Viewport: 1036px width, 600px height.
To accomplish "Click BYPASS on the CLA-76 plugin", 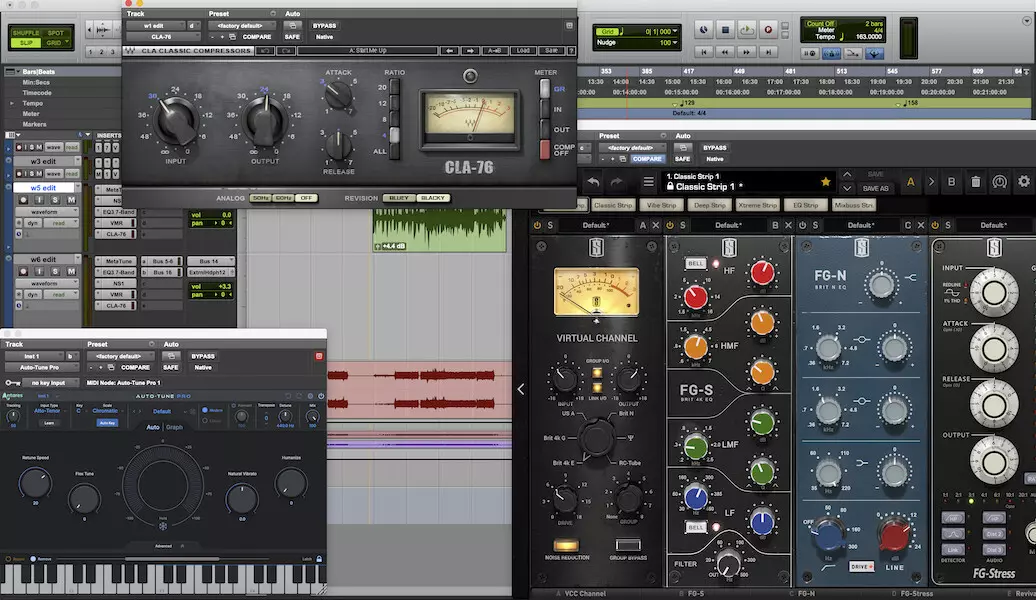I will [x=324, y=25].
